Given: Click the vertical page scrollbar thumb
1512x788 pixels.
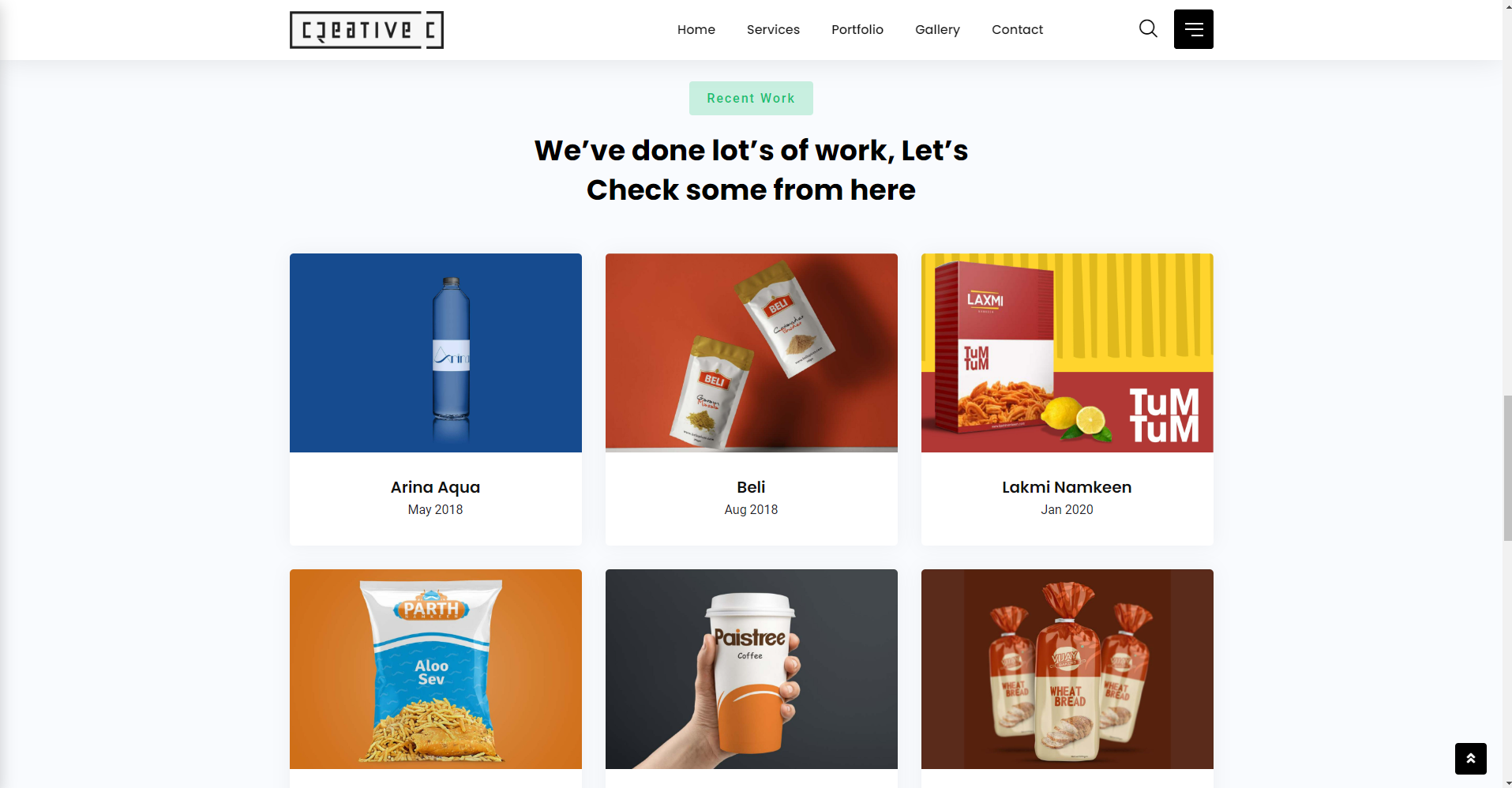Looking at the screenshot, I should (1506, 468).
